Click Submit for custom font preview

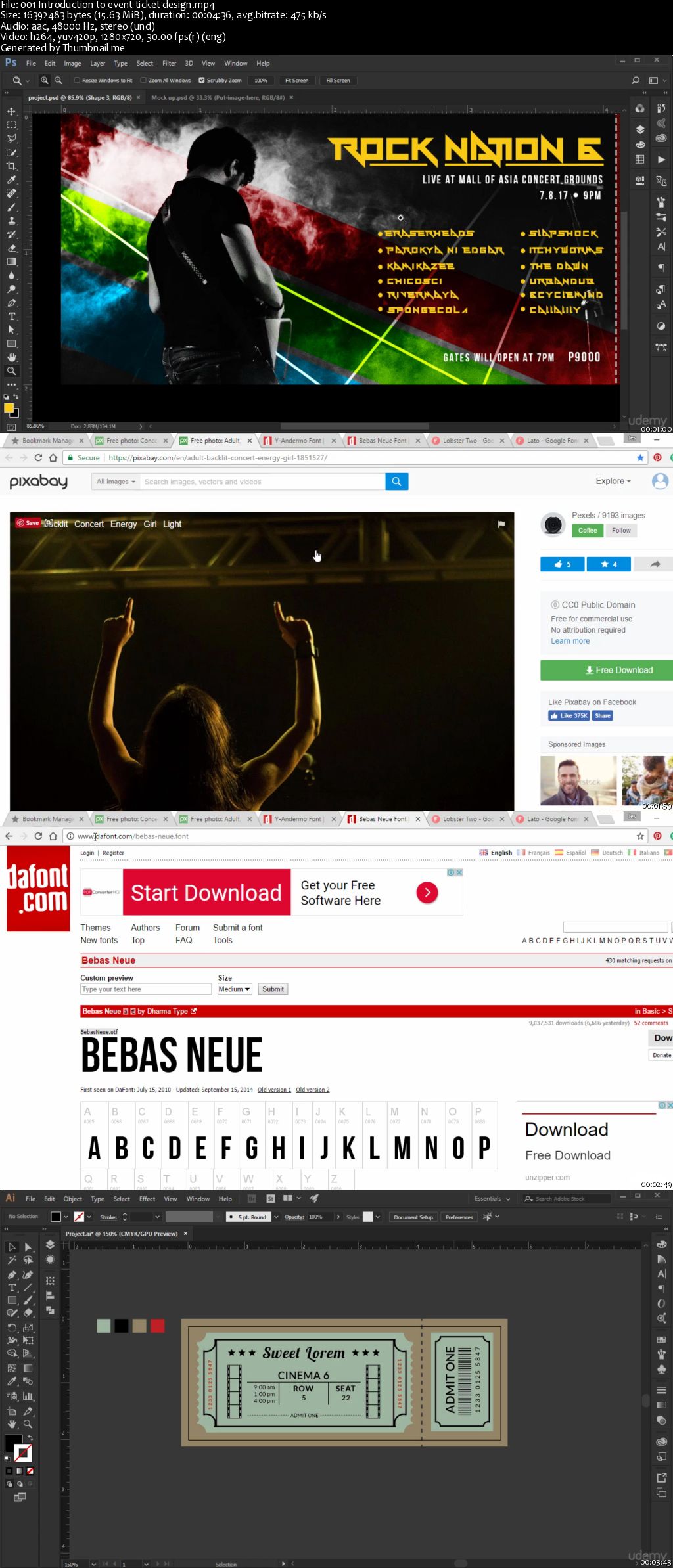(x=273, y=989)
